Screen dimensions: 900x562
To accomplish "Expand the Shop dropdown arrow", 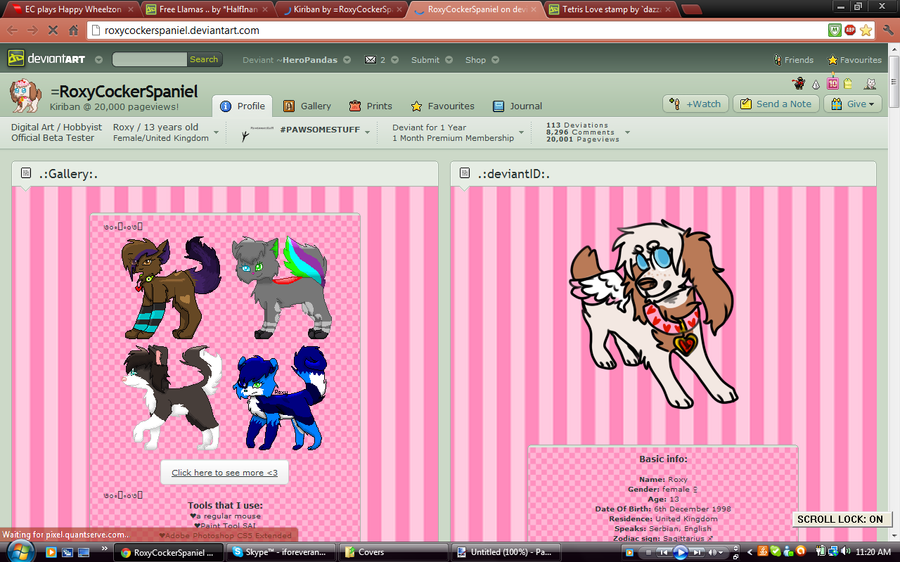I will click(495, 60).
